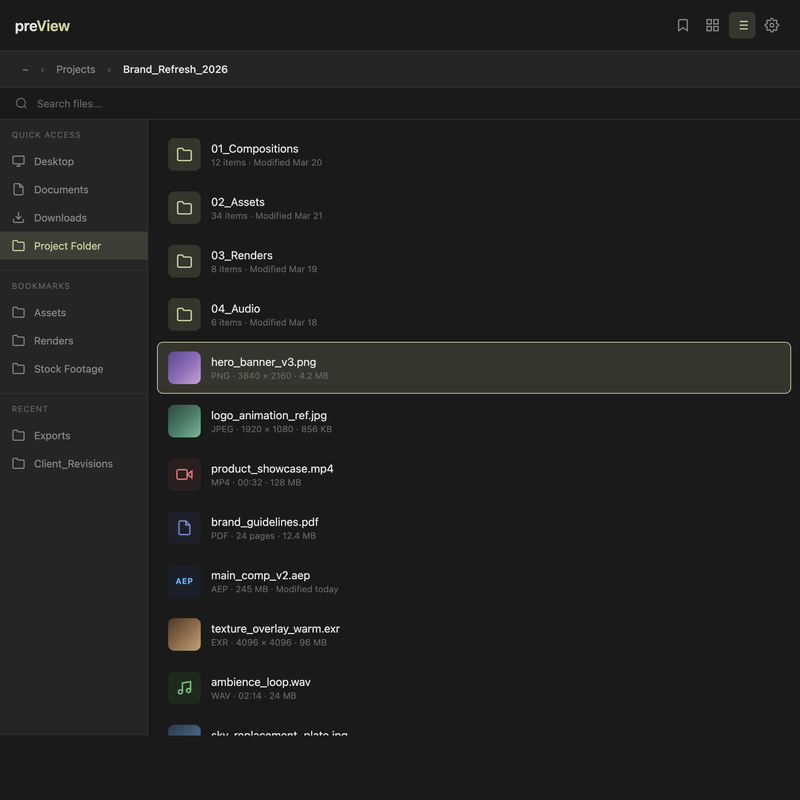The width and height of the screenshot is (800, 800).
Task: Select the 04_Audio folder name
Action: point(236,309)
